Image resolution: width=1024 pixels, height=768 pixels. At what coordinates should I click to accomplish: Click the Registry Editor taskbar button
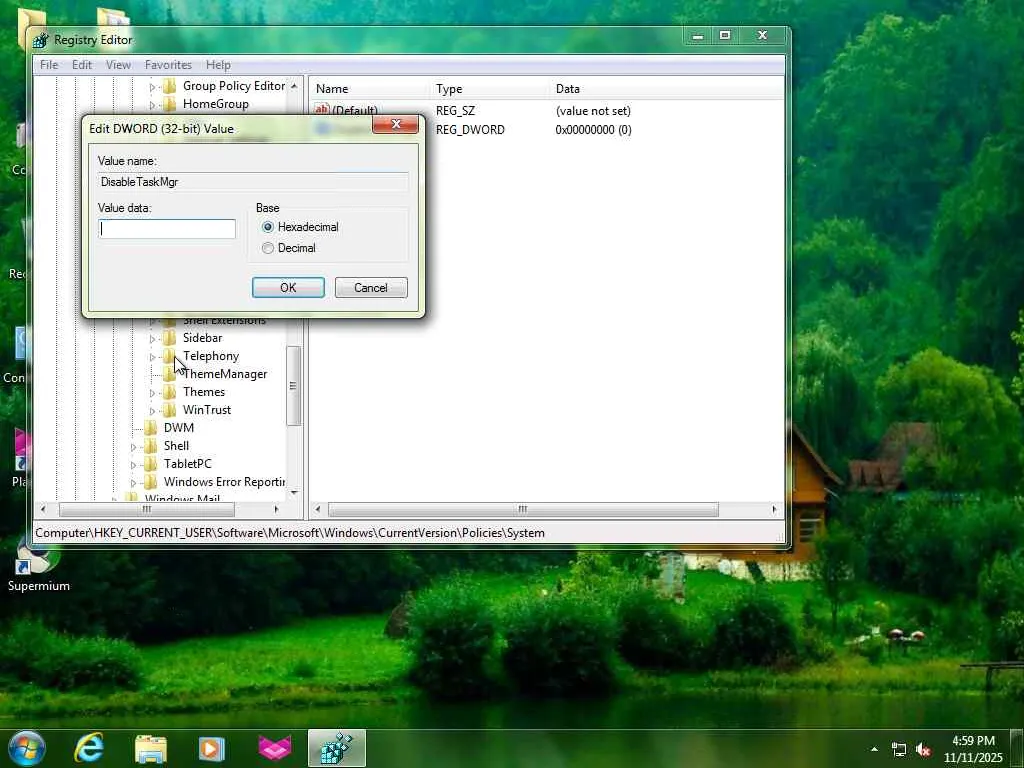tap(336, 748)
